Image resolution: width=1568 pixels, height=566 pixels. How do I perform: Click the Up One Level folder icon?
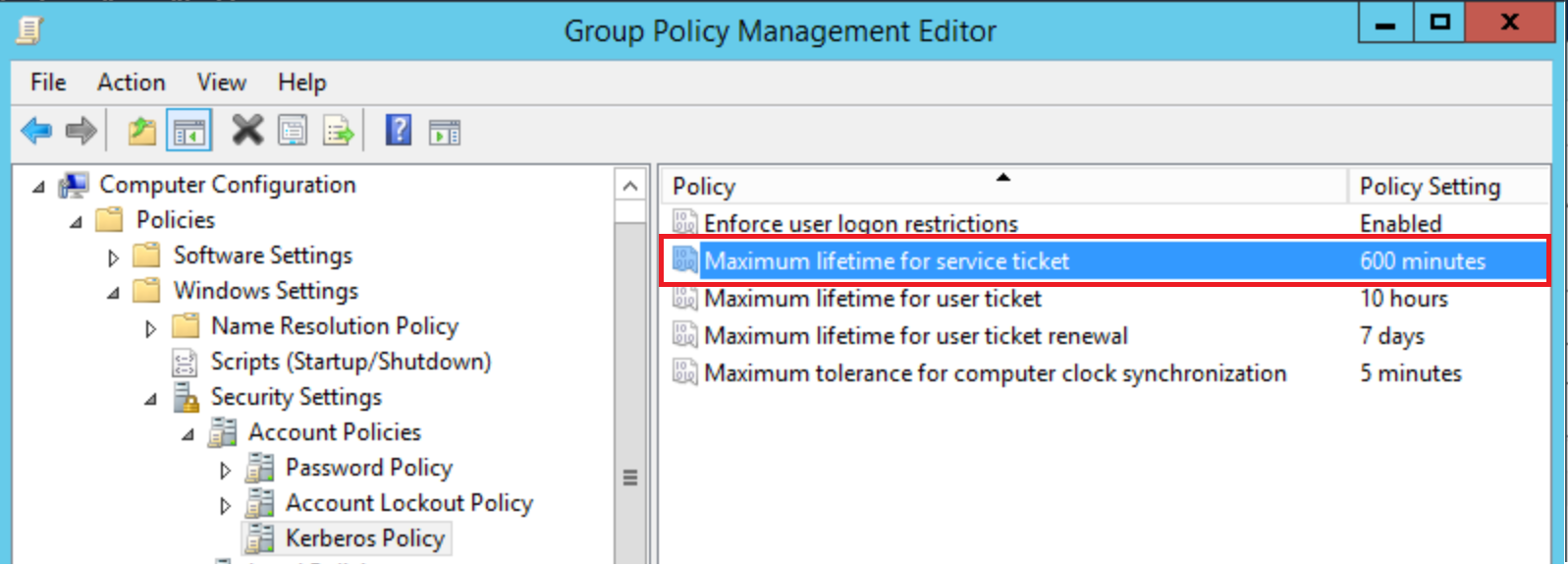142,131
